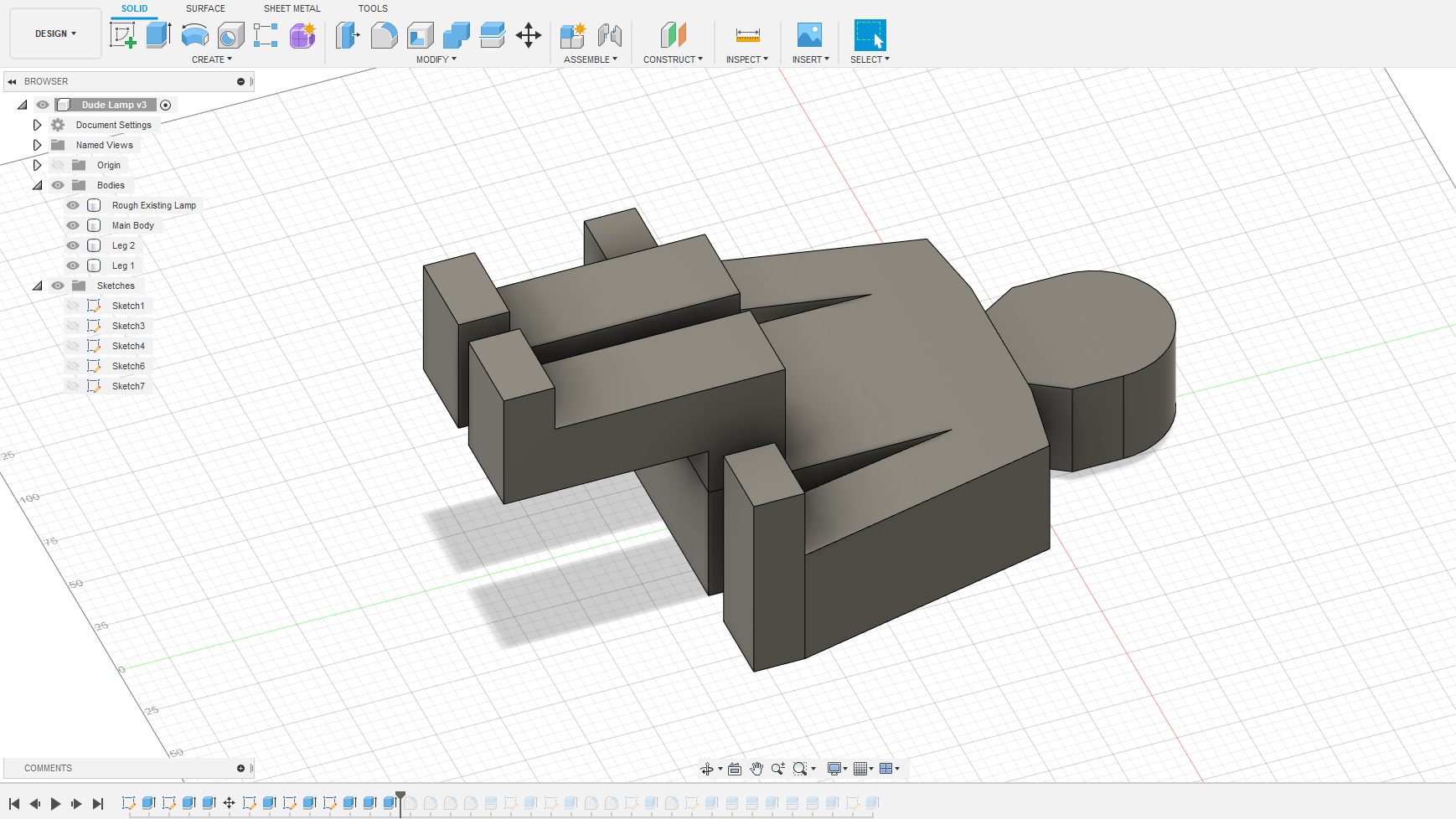This screenshot has width=1456, height=819.
Task: Toggle visibility of the Bodies folder
Action: click(58, 185)
